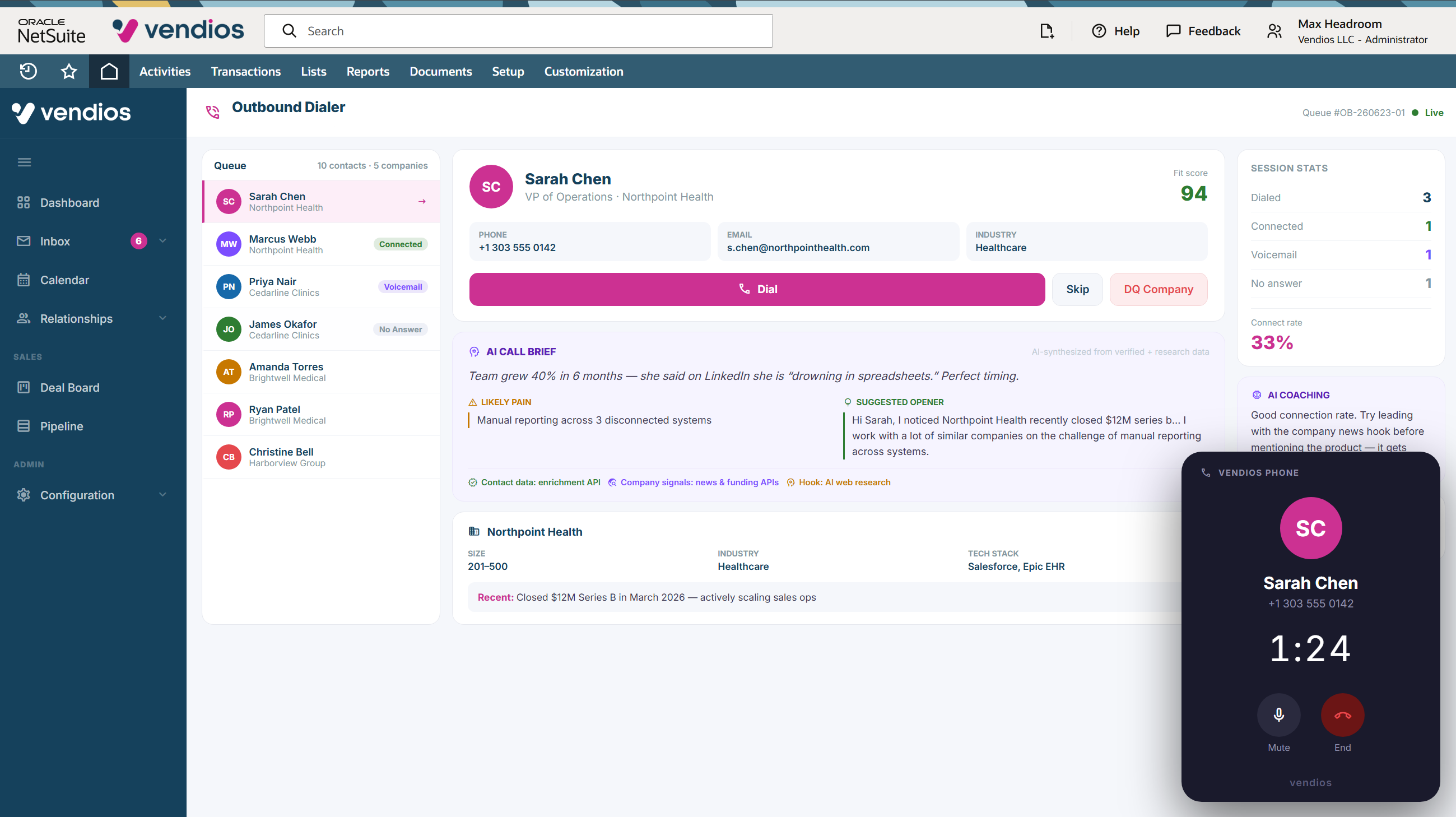The image size is (1456, 817).
Task: Expand the Configuration chevron
Action: [x=163, y=495]
